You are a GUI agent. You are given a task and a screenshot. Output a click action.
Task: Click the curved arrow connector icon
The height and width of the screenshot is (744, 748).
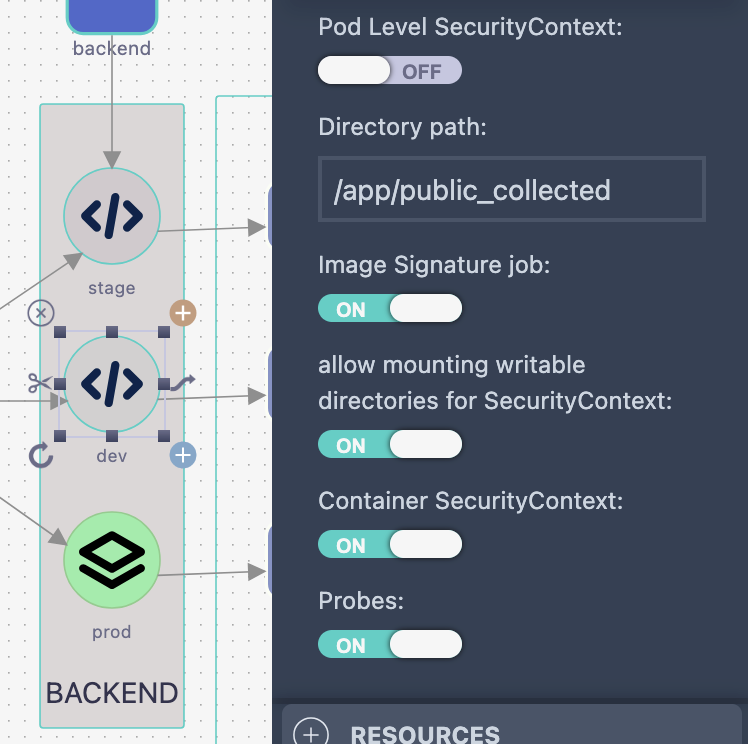(x=182, y=382)
